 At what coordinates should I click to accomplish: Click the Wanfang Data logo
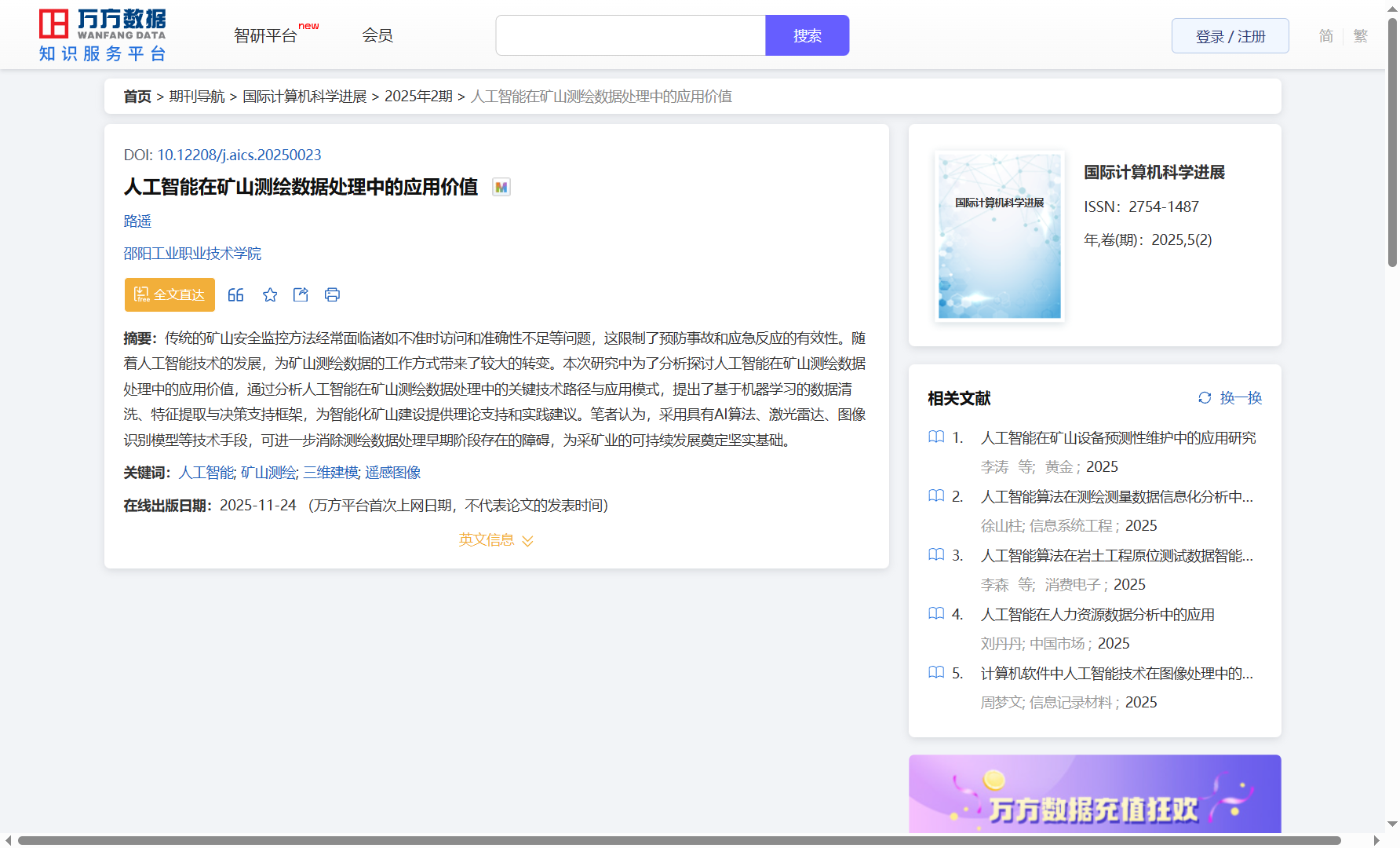coord(103,35)
